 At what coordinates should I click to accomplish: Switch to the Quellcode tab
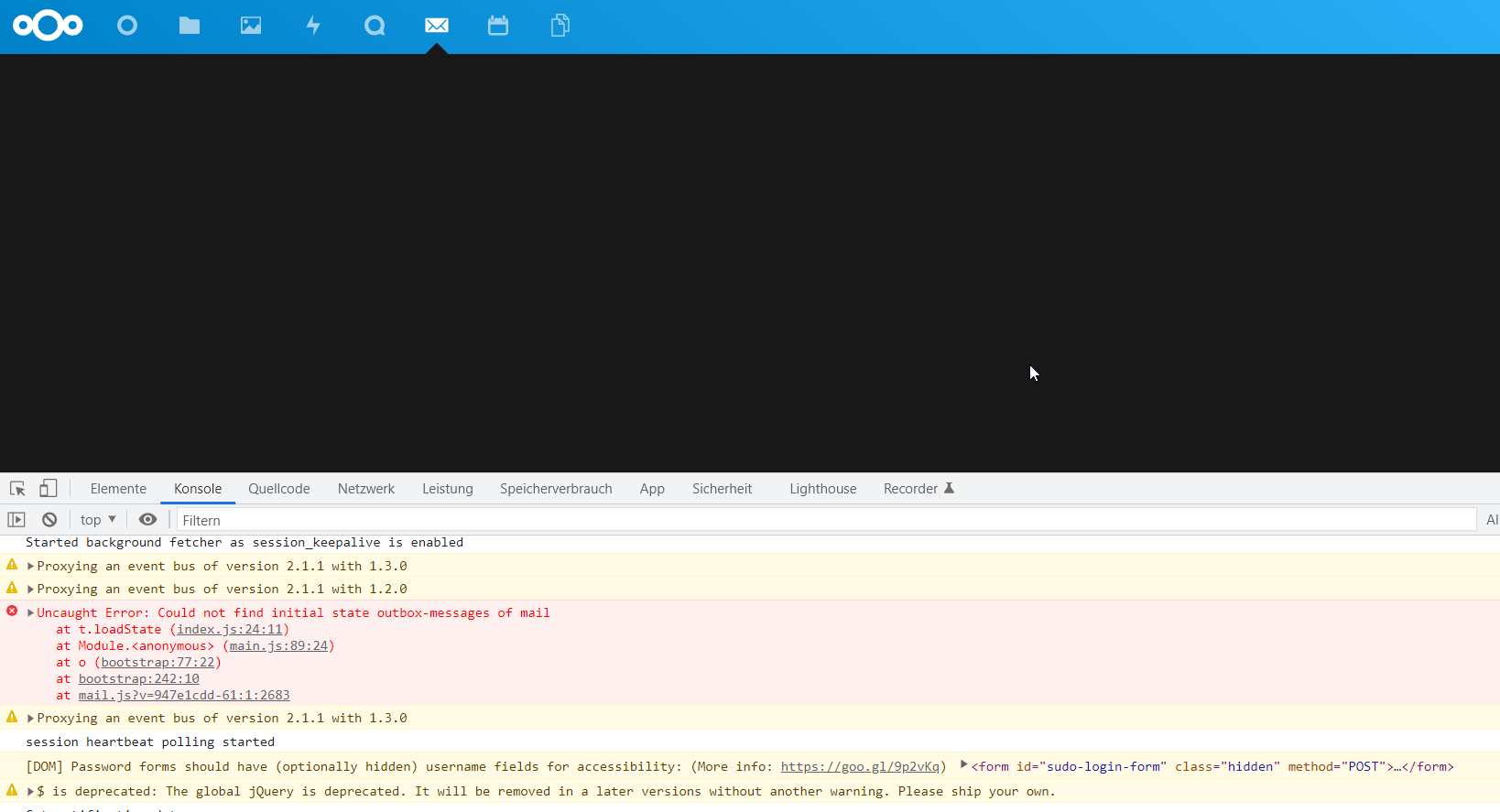[279, 489]
